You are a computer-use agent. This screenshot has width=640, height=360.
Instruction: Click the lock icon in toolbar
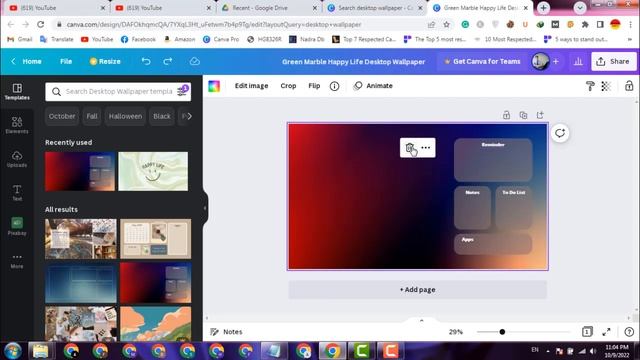tap(629, 86)
